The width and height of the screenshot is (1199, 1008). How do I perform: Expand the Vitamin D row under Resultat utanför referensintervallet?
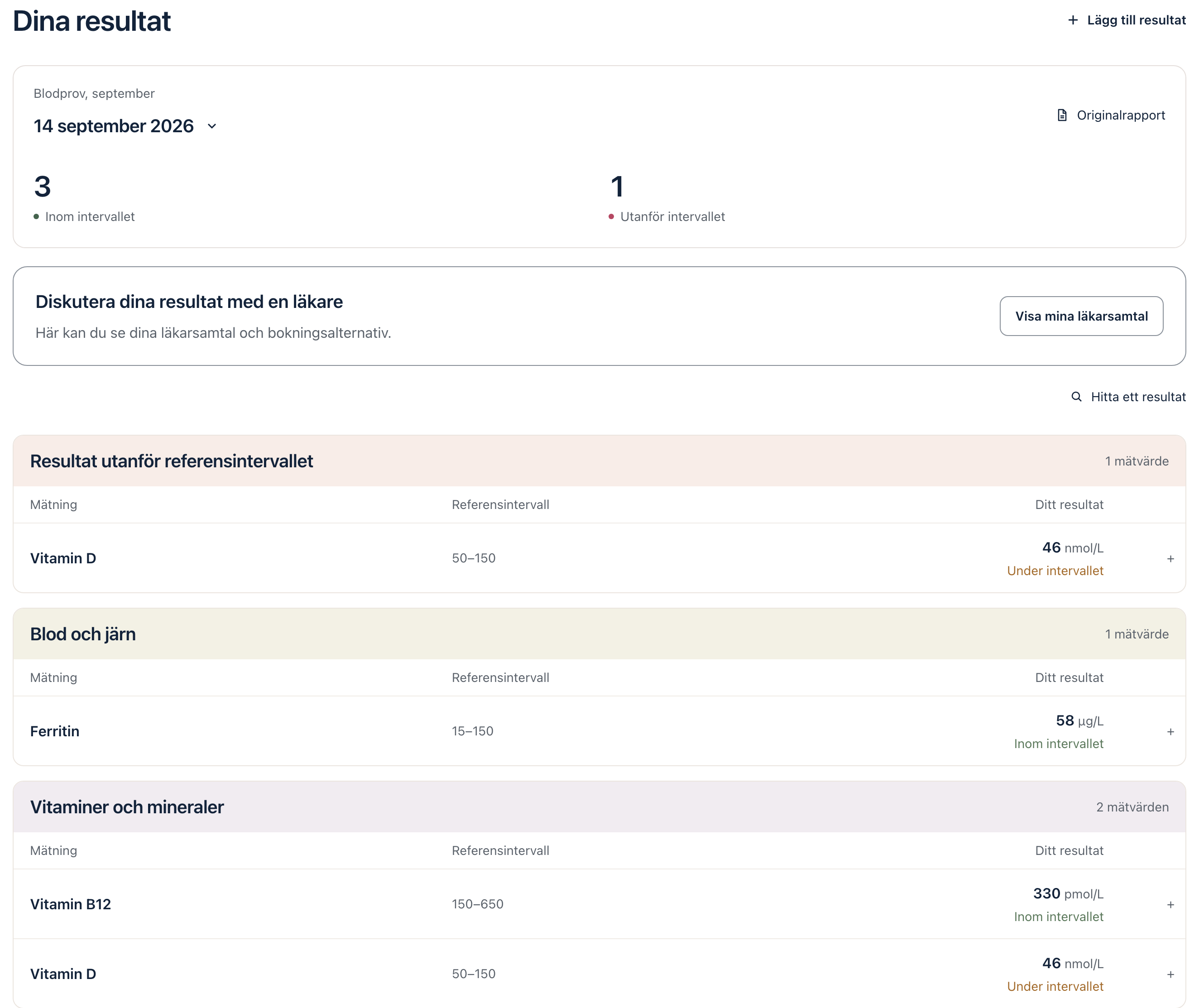(1170, 559)
